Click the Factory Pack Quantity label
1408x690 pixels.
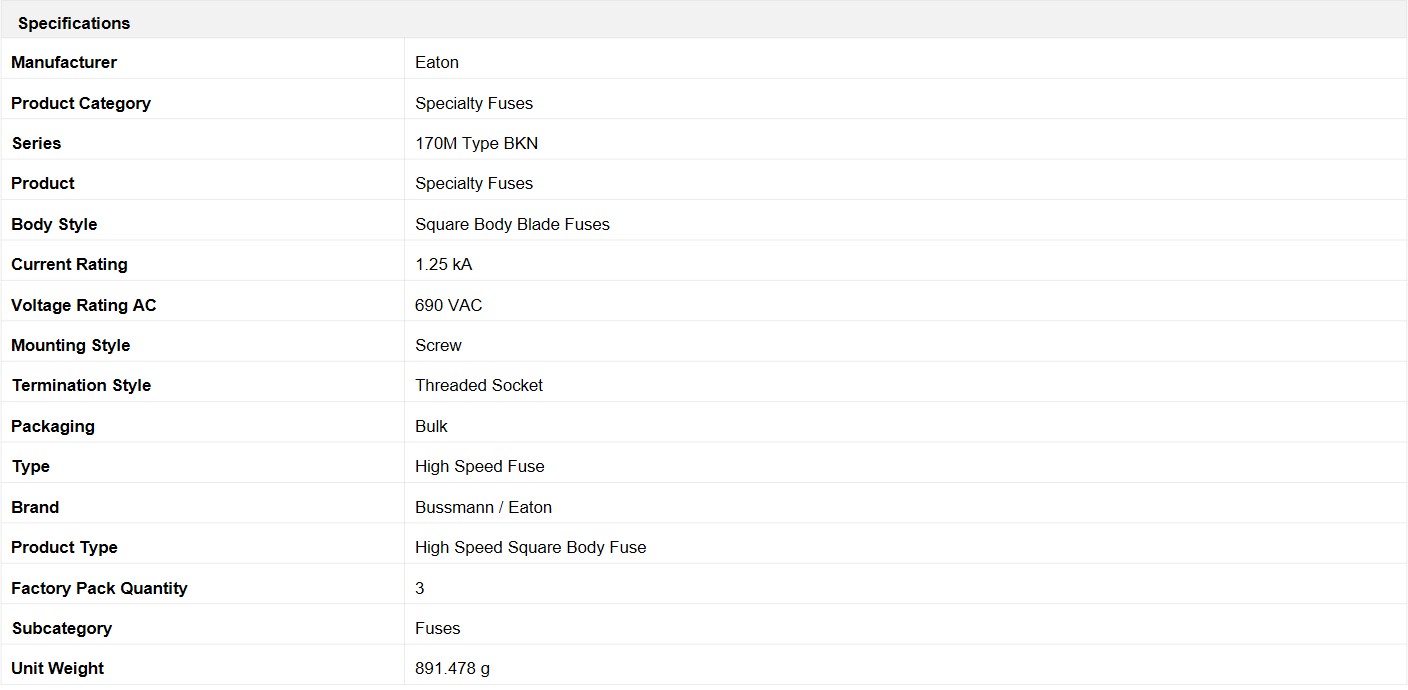99,588
